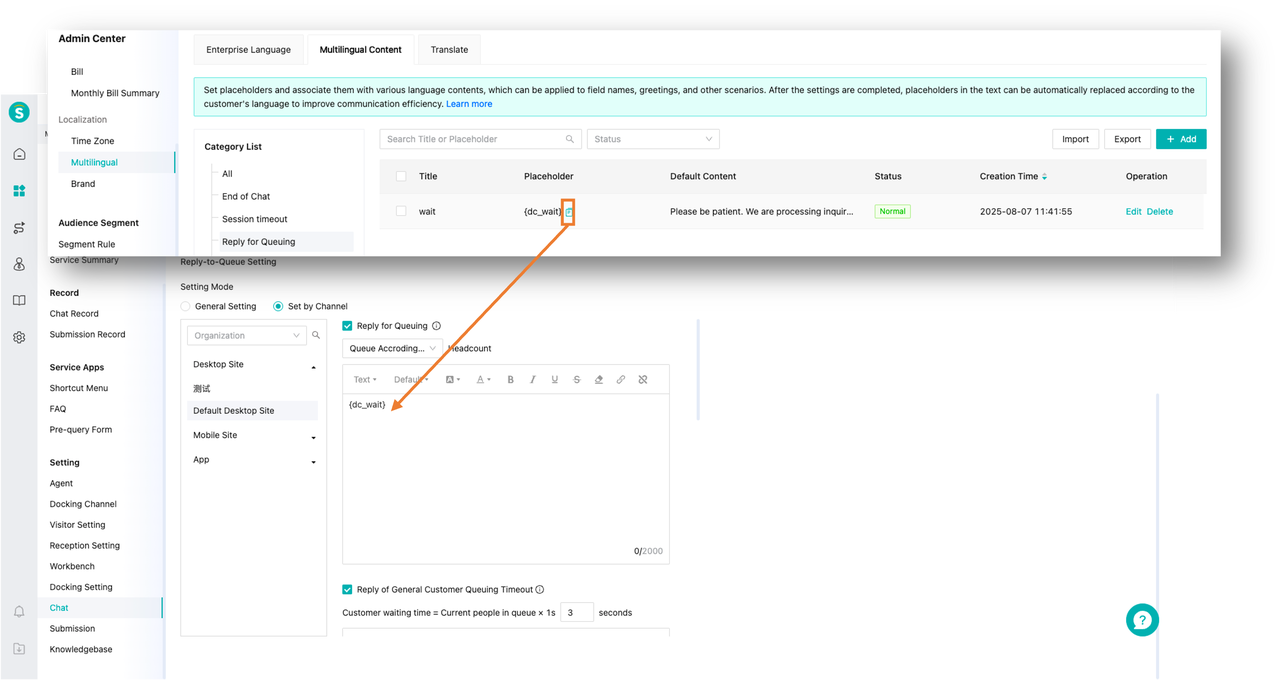Open Chat Record in the sidebar
Viewport: 1280px width, 680px height.
[74, 314]
